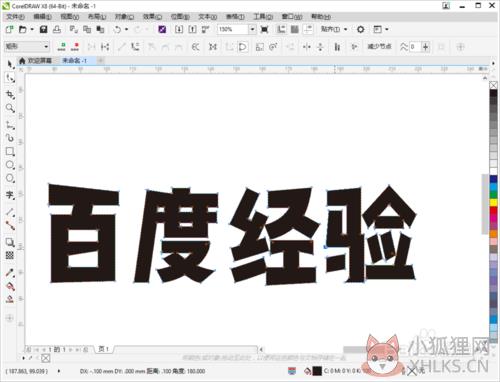Click the Print icon

(x=57, y=30)
